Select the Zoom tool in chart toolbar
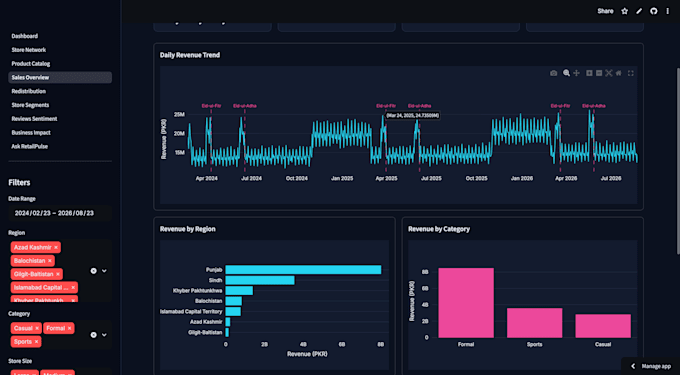This screenshot has height=375, width=680. [566, 73]
